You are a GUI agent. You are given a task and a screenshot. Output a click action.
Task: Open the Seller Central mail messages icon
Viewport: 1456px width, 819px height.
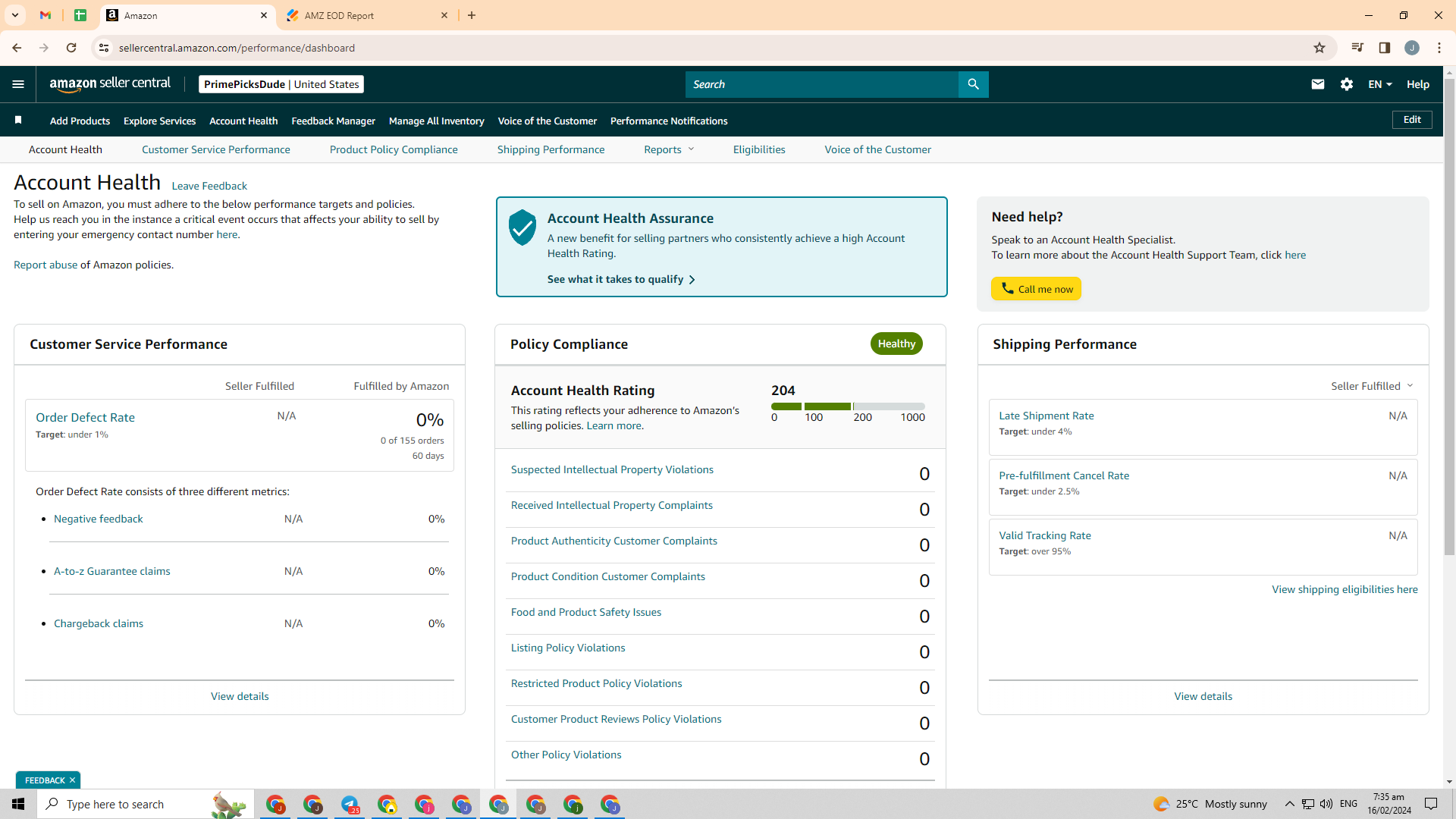(1318, 84)
